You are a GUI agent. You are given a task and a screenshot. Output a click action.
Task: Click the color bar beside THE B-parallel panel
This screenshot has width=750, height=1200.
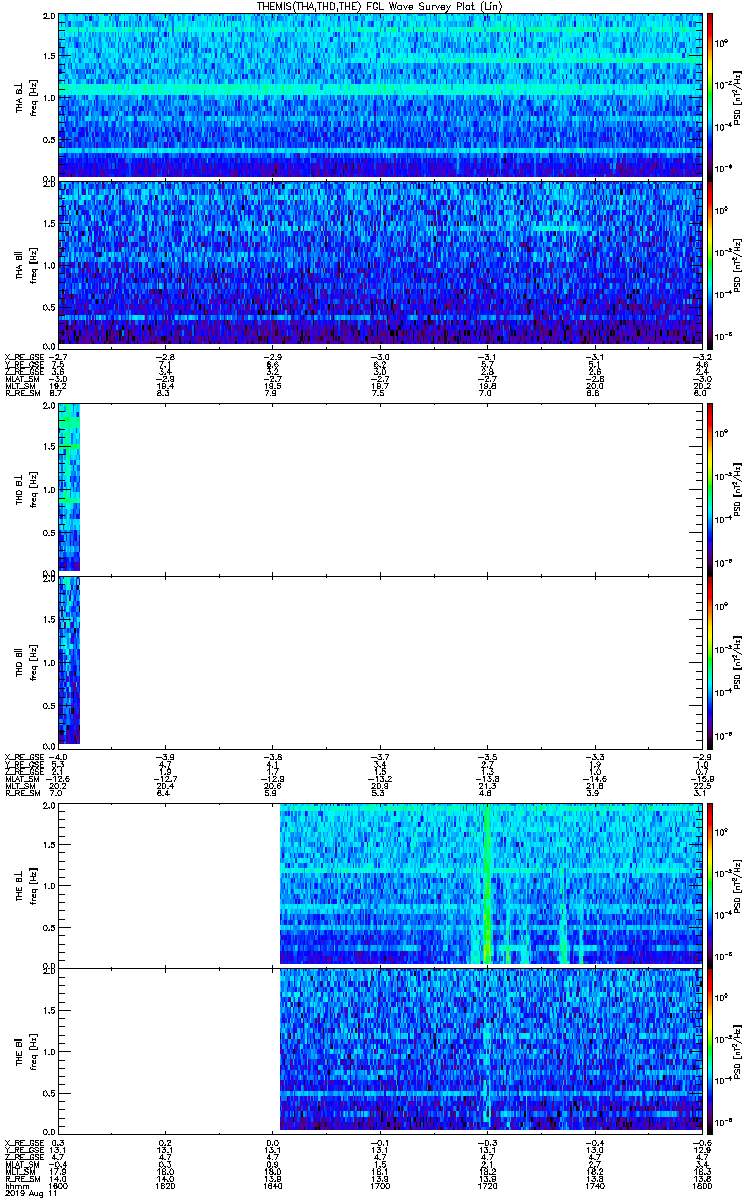(x=710, y=1050)
